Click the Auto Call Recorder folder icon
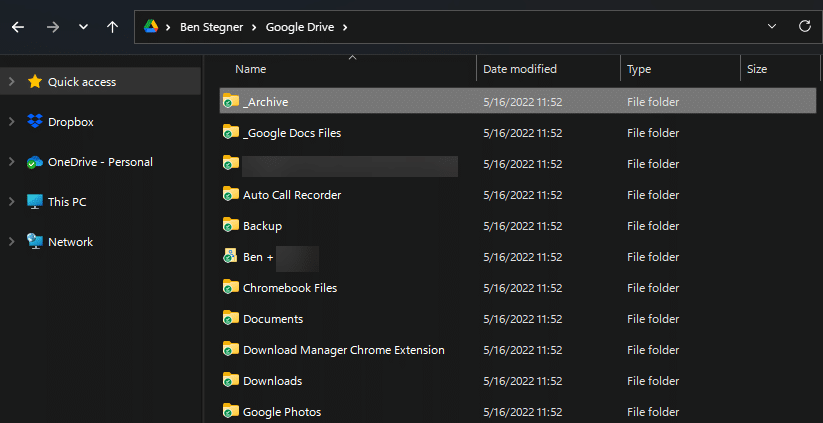The height and width of the screenshot is (423, 823). point(230,193)
